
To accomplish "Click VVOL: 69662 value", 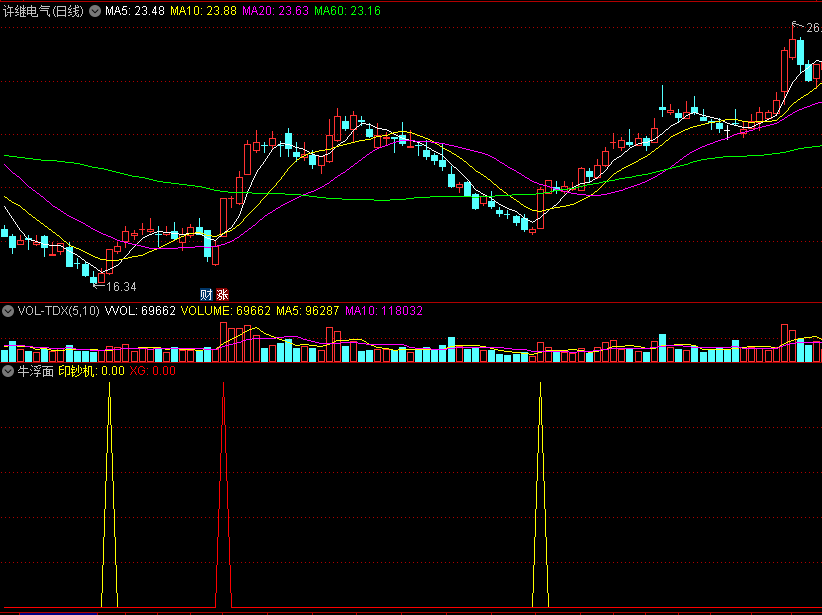I will point(140,311).
